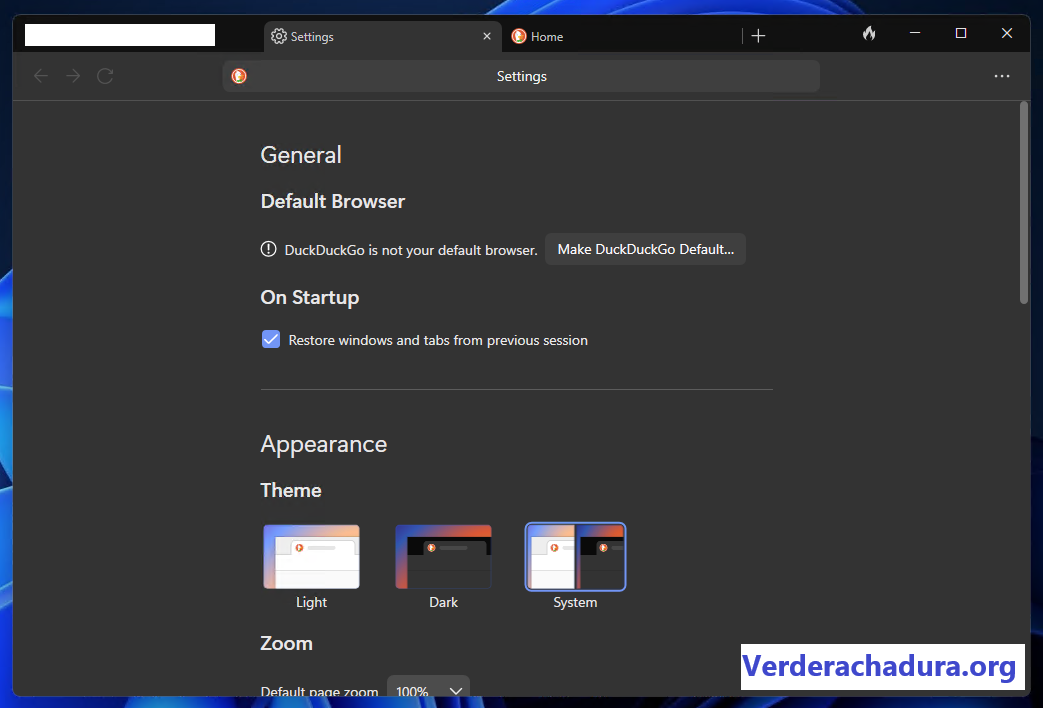Click the On Startup subheading

click(310, 297)
